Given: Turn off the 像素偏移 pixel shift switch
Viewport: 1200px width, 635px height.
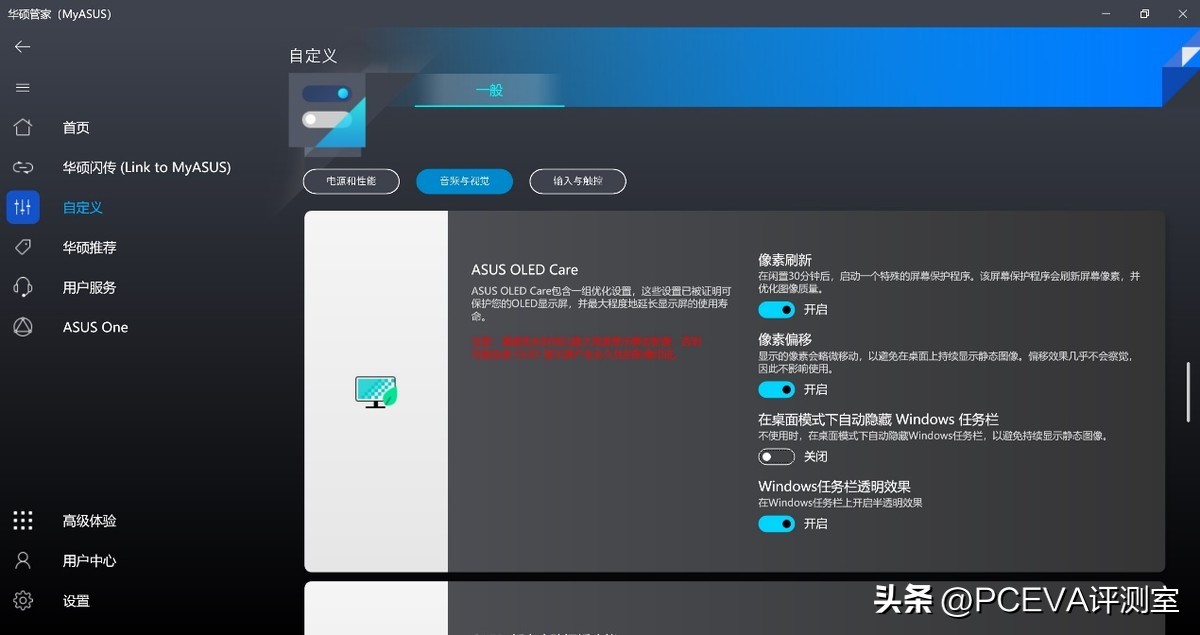Looking at the screenshot, I should (776, 389).
